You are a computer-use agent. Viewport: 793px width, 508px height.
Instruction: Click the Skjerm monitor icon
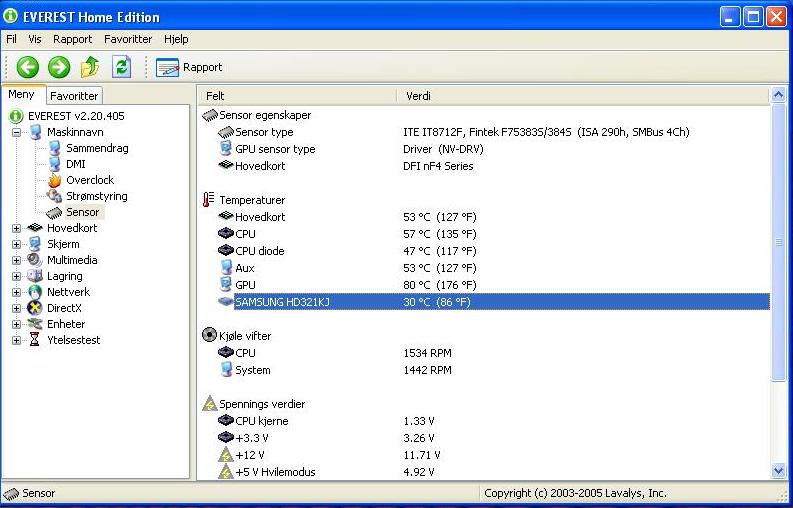[x=35, y=244]
